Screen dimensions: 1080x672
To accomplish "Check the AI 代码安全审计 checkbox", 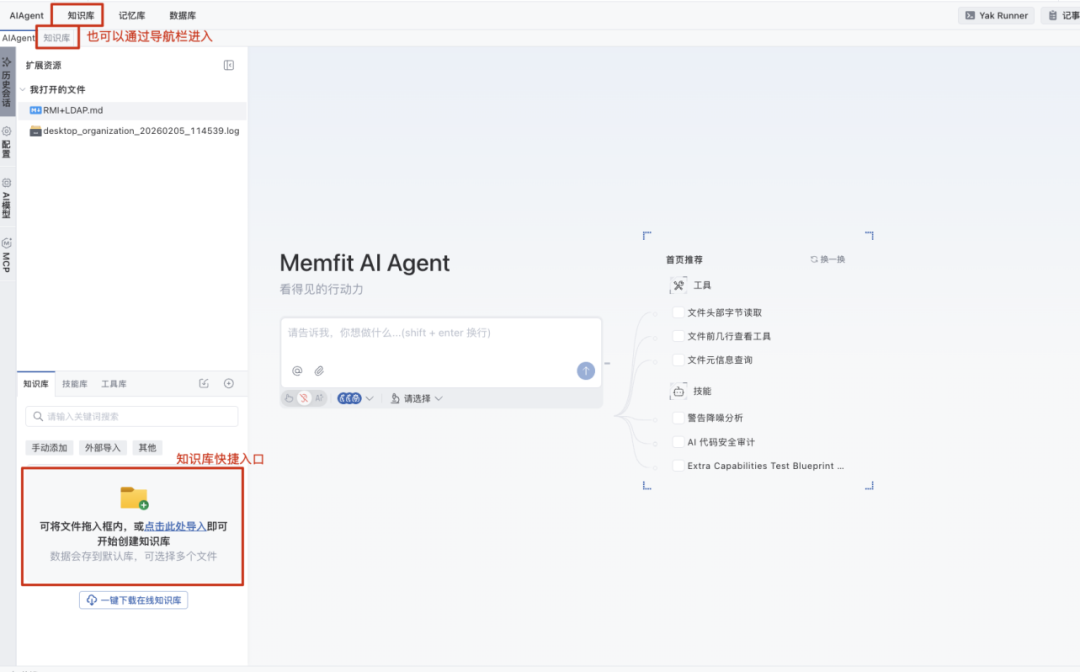I will (x=678, y=442).
